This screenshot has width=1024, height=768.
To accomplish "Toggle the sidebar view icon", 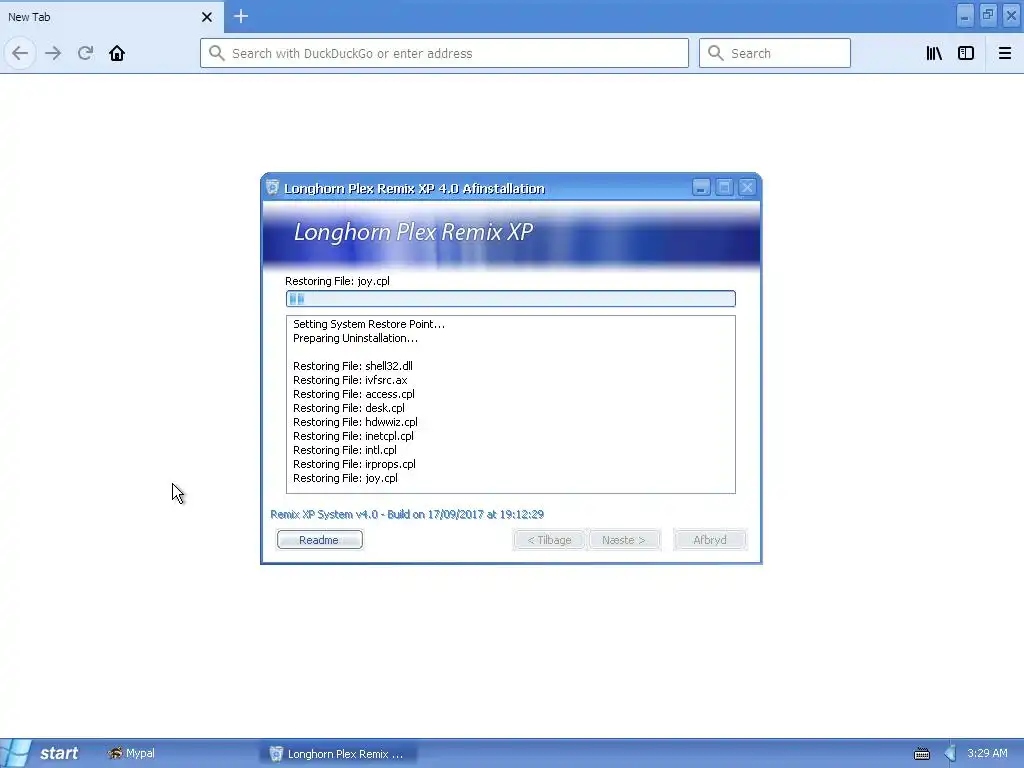I will (x=966, y=53).
